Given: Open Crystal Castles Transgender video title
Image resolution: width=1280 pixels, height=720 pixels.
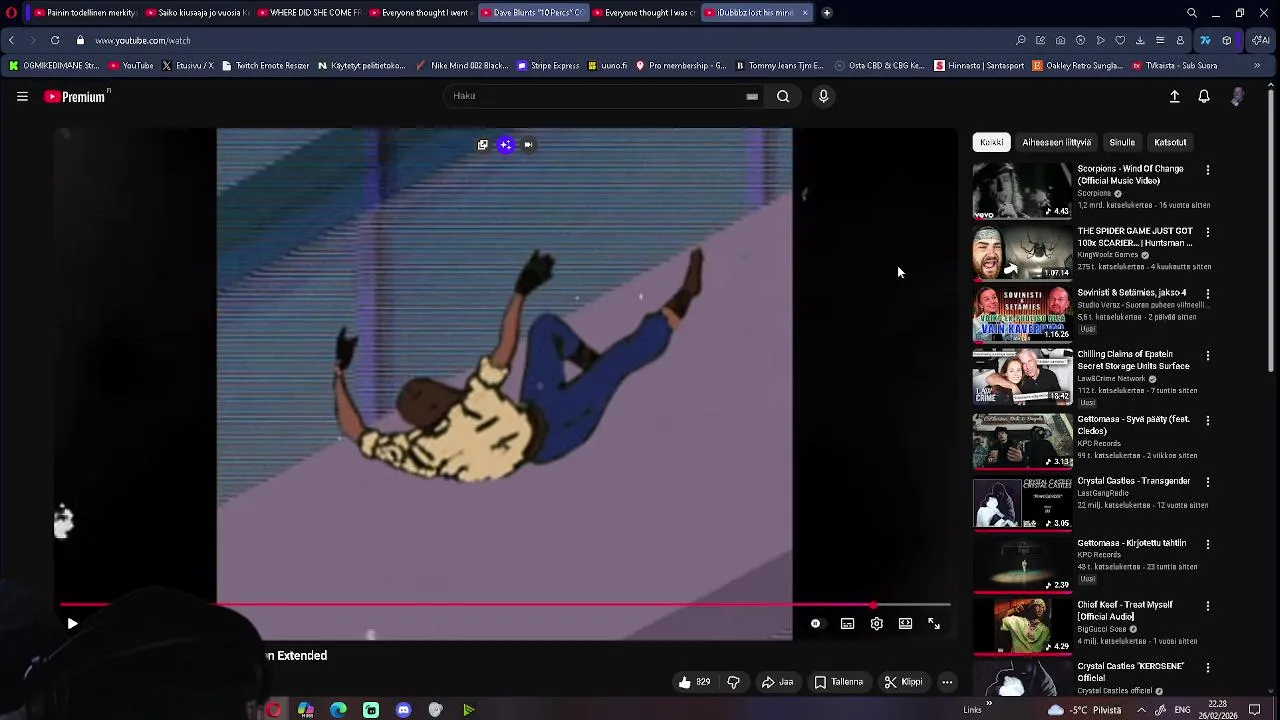Looking at the screenshot, I should coord(1133,481).
